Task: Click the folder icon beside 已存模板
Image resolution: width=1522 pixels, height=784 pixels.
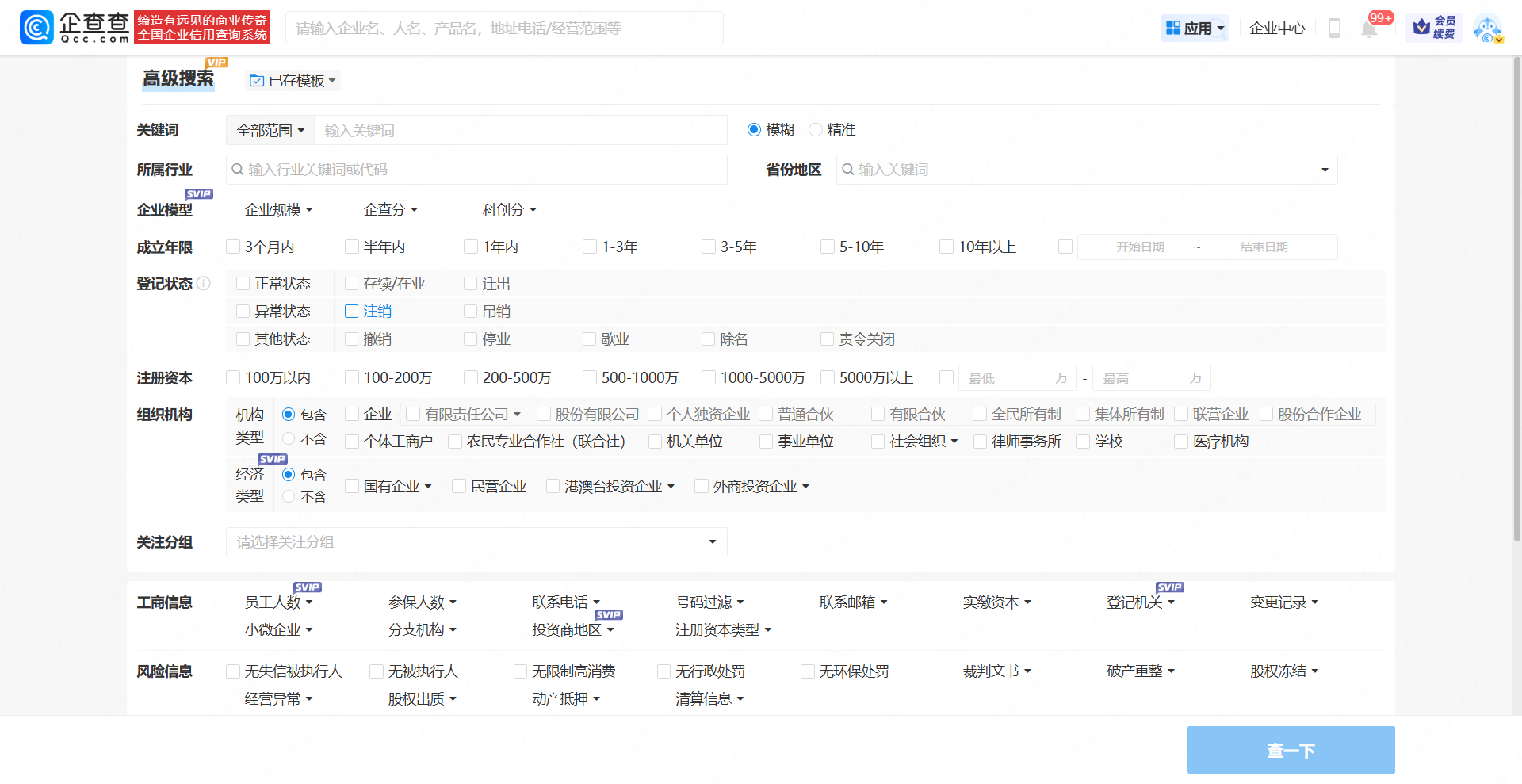Action: [x=255, y=80]
